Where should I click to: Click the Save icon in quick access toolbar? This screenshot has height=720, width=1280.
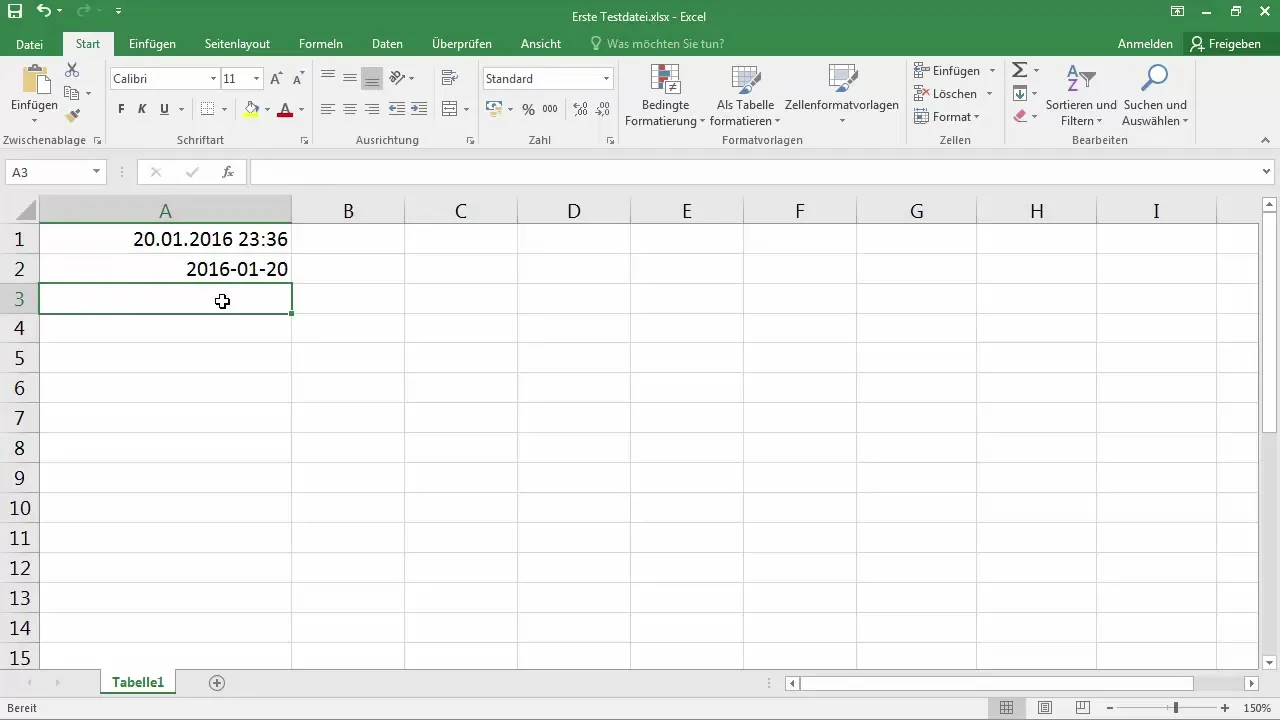[x=14, y=11]
